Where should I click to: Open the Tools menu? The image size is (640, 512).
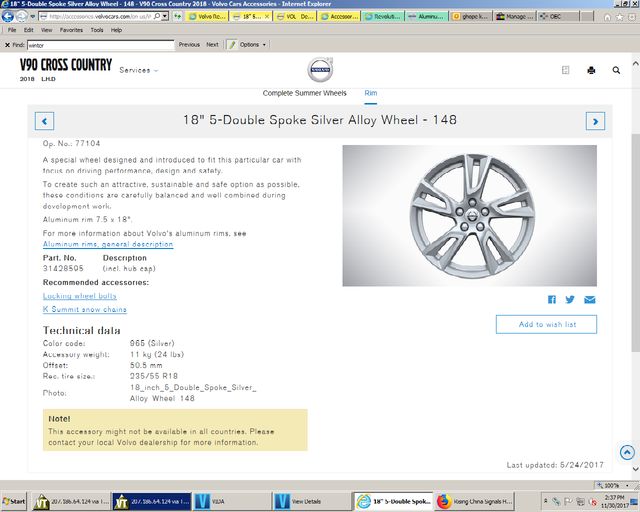pyautogui.click(x=97, y=30)
